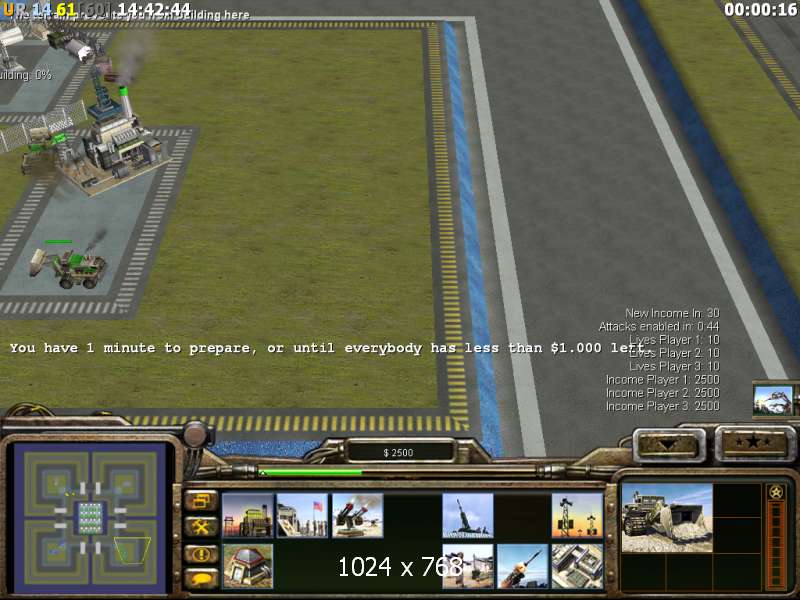Click the 00:00:16 game timer
The image size is (800, 600).
760,9
